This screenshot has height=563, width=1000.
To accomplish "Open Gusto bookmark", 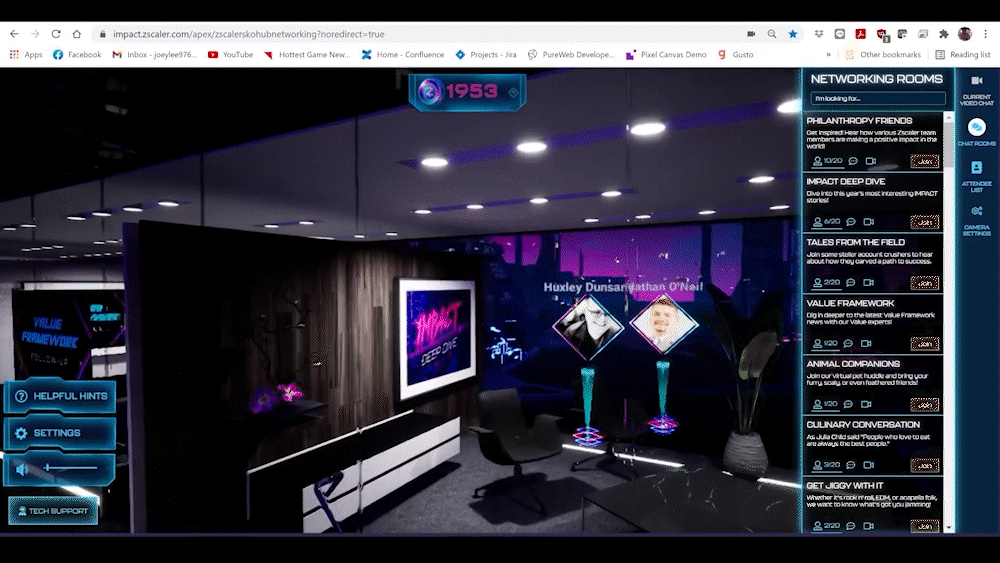I will [x=735, y=55].
